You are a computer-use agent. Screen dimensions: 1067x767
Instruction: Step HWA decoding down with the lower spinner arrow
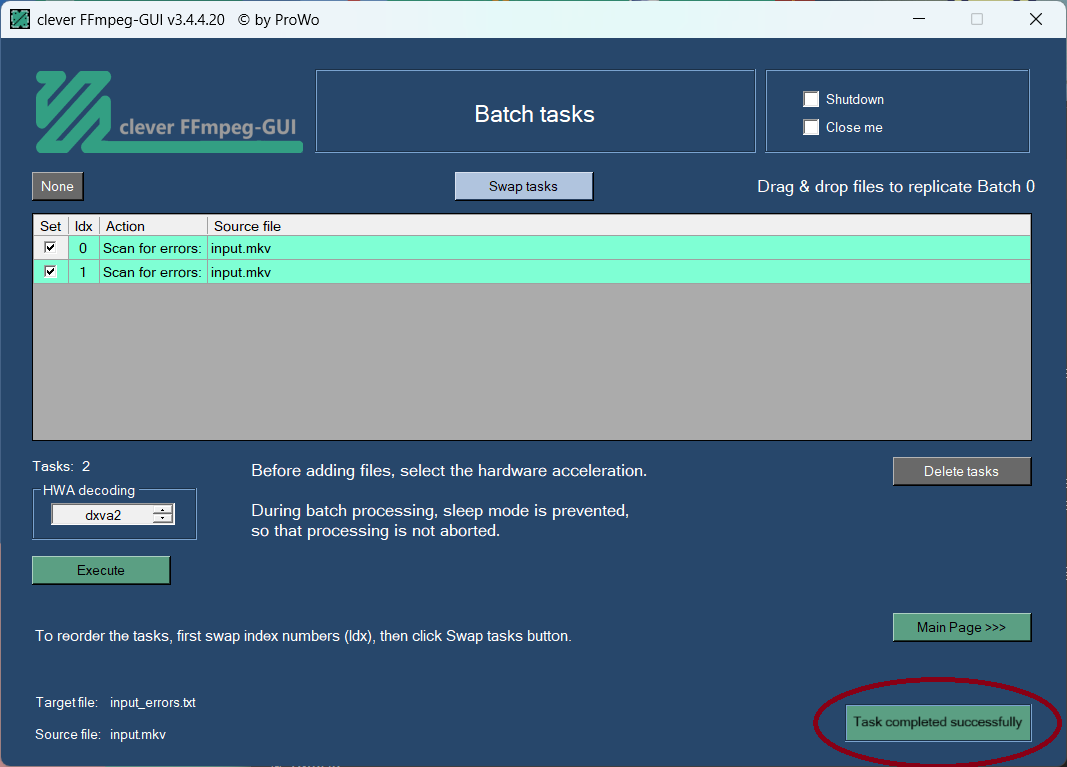point(163,519)
